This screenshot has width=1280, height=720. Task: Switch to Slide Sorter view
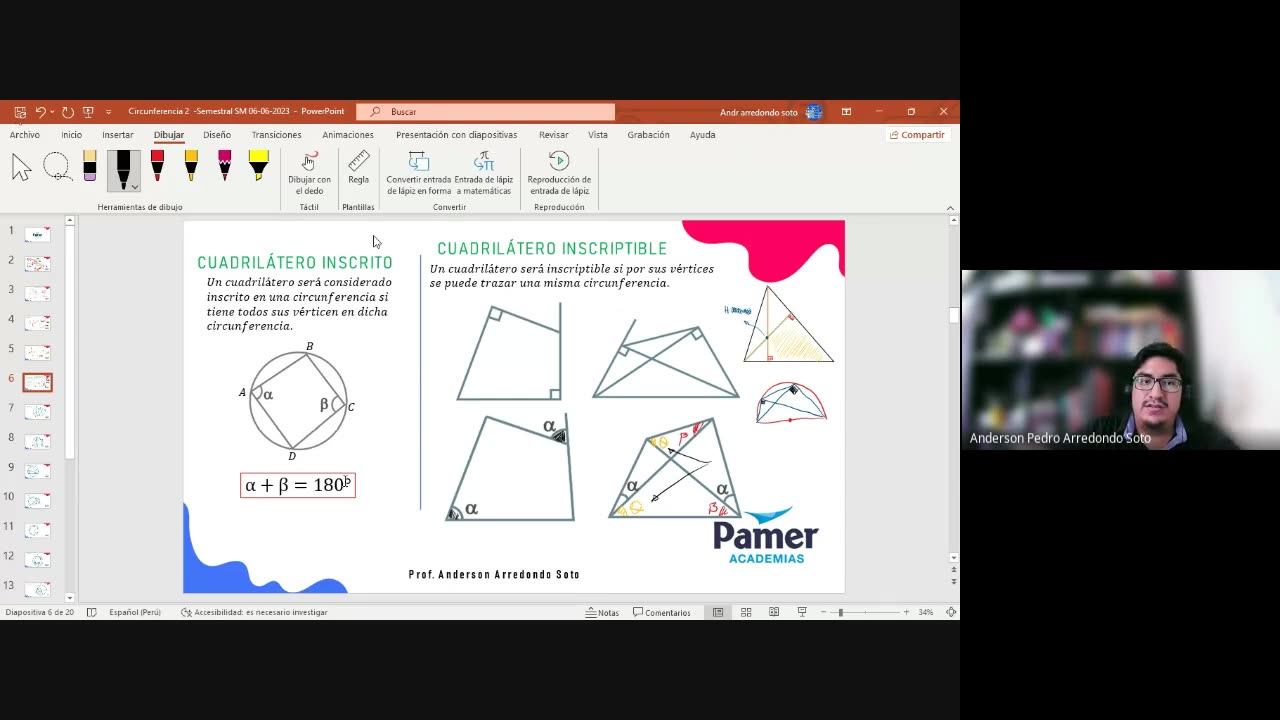746,612
